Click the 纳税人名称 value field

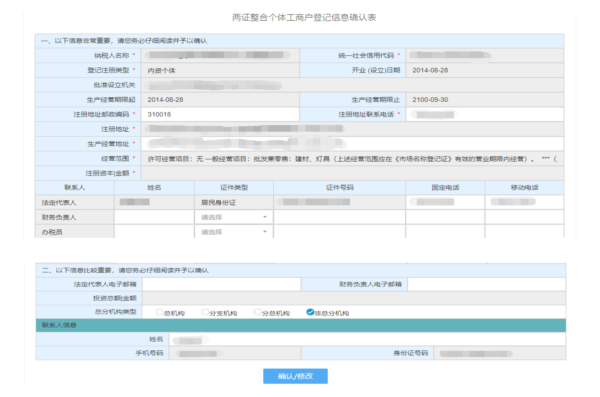[220, 55]
